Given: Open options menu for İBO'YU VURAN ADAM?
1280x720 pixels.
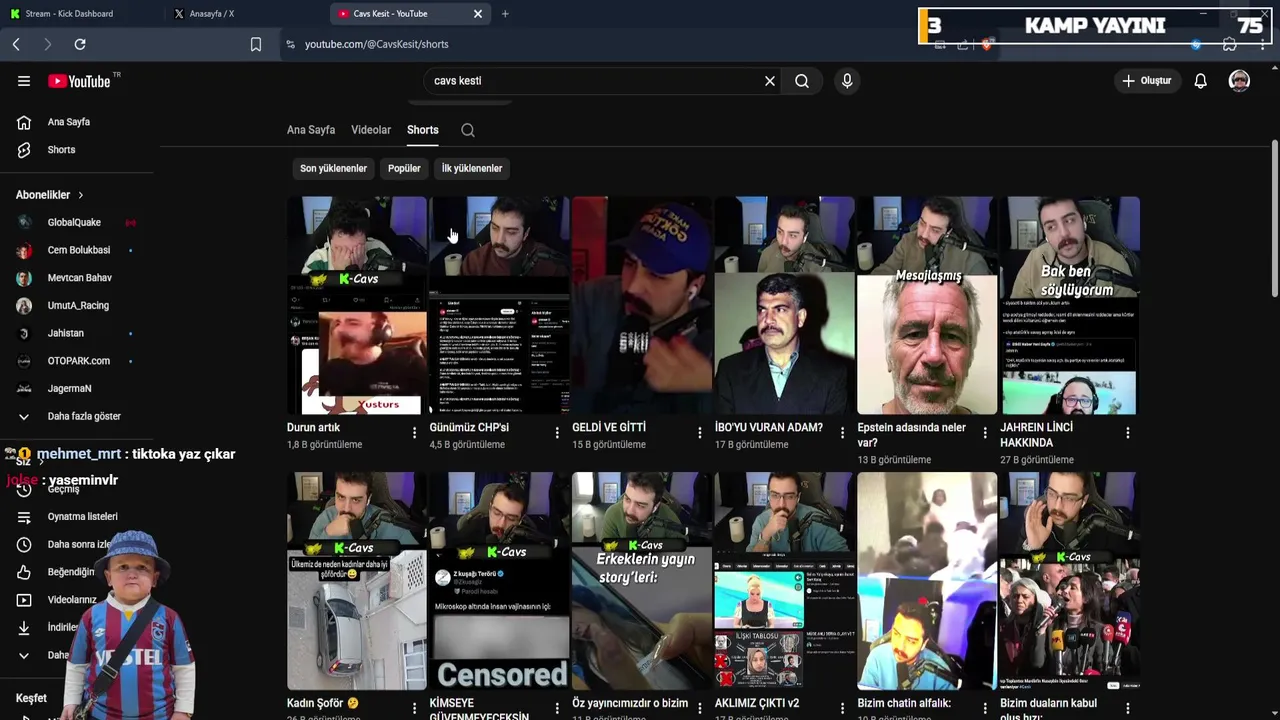Looking at the screenshot, I should (x=842, y=432).
